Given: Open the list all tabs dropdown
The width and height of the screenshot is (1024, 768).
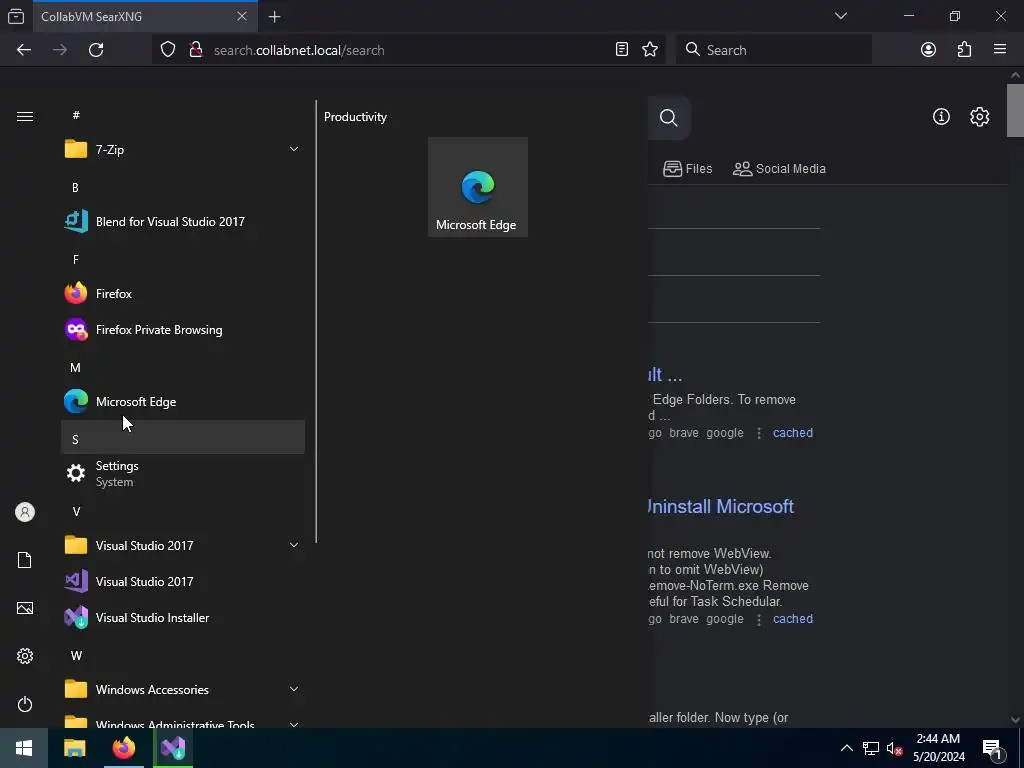Looking at the screenshot, I should coord(840,16).
